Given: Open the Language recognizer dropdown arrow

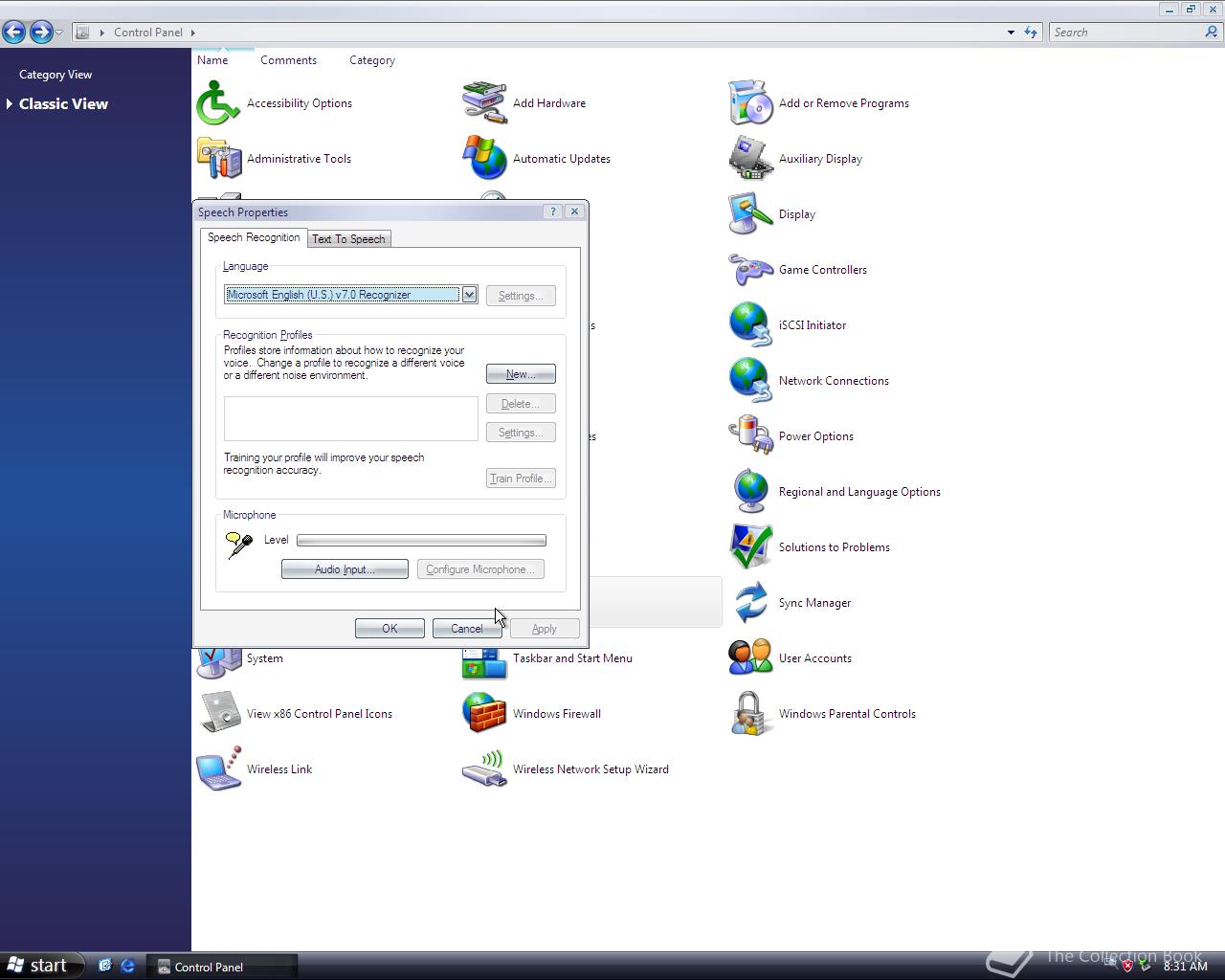Looking at the screenshot, I should point(469,295).
